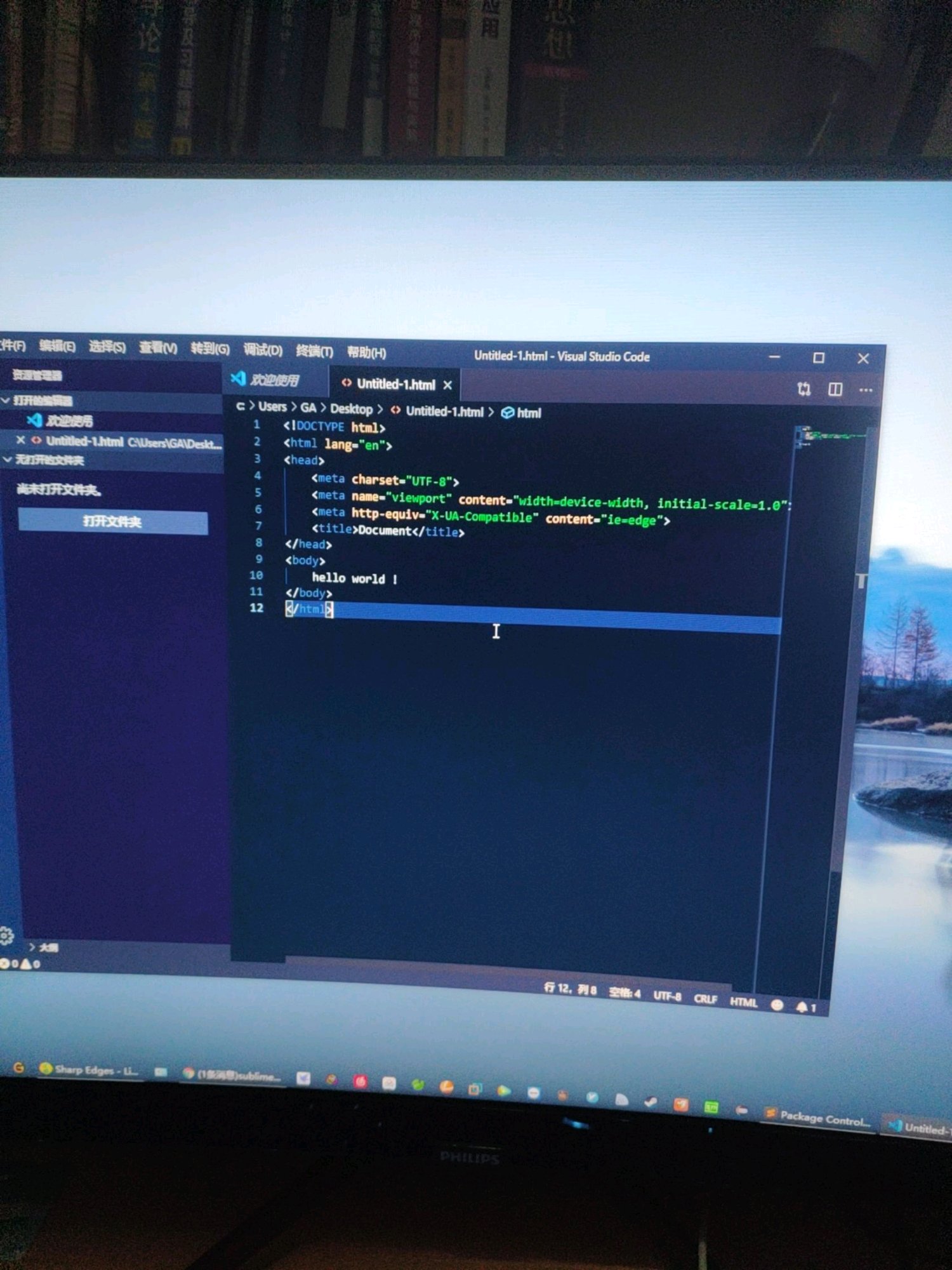Image resolution: width=952 pixels, height=1270 pixels.
Task: Split the editor to the right
Action: click(x=835, y=389)
